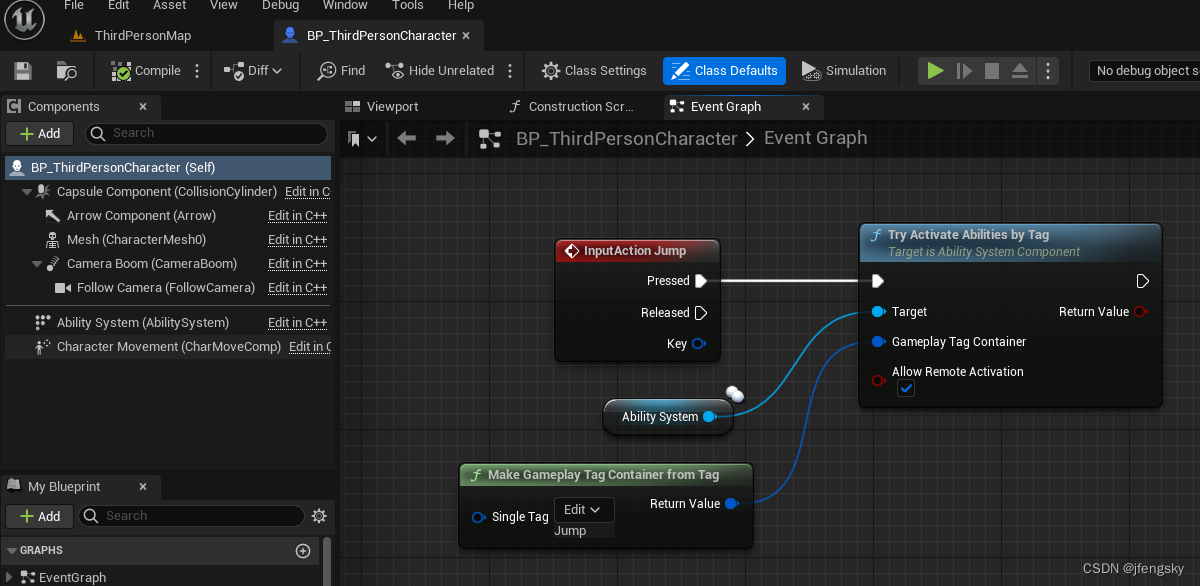Select Mesh (CharacterMesh0) component
This screenshot has width=1200, height=586.
[136, 239]
